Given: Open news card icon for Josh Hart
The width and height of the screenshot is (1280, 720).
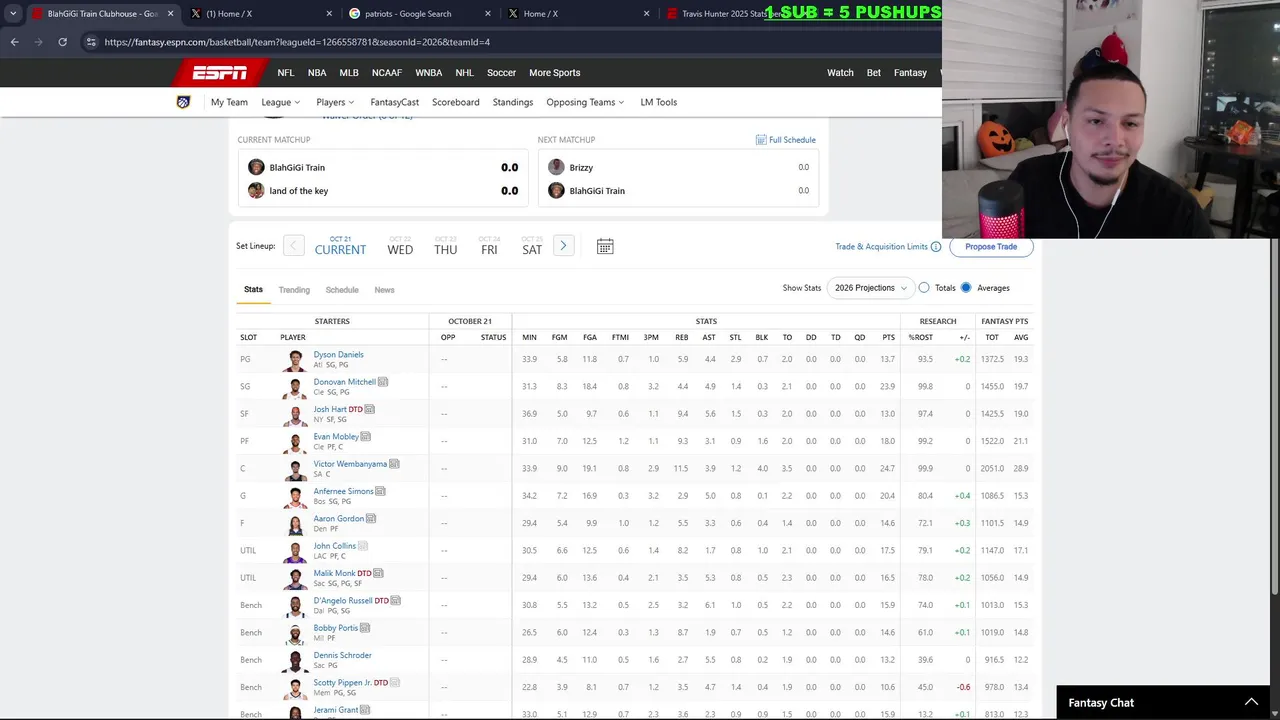Looking at the screenshot, I should [370, 409].
